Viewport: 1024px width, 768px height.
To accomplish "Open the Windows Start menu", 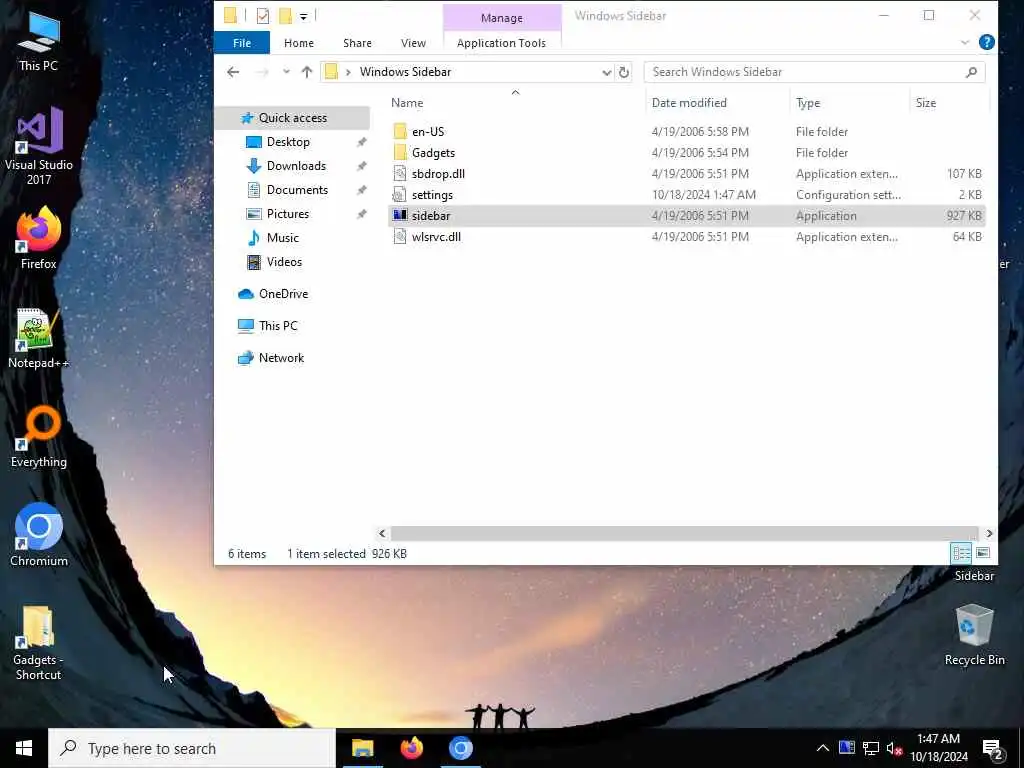I will coord(24,748).
